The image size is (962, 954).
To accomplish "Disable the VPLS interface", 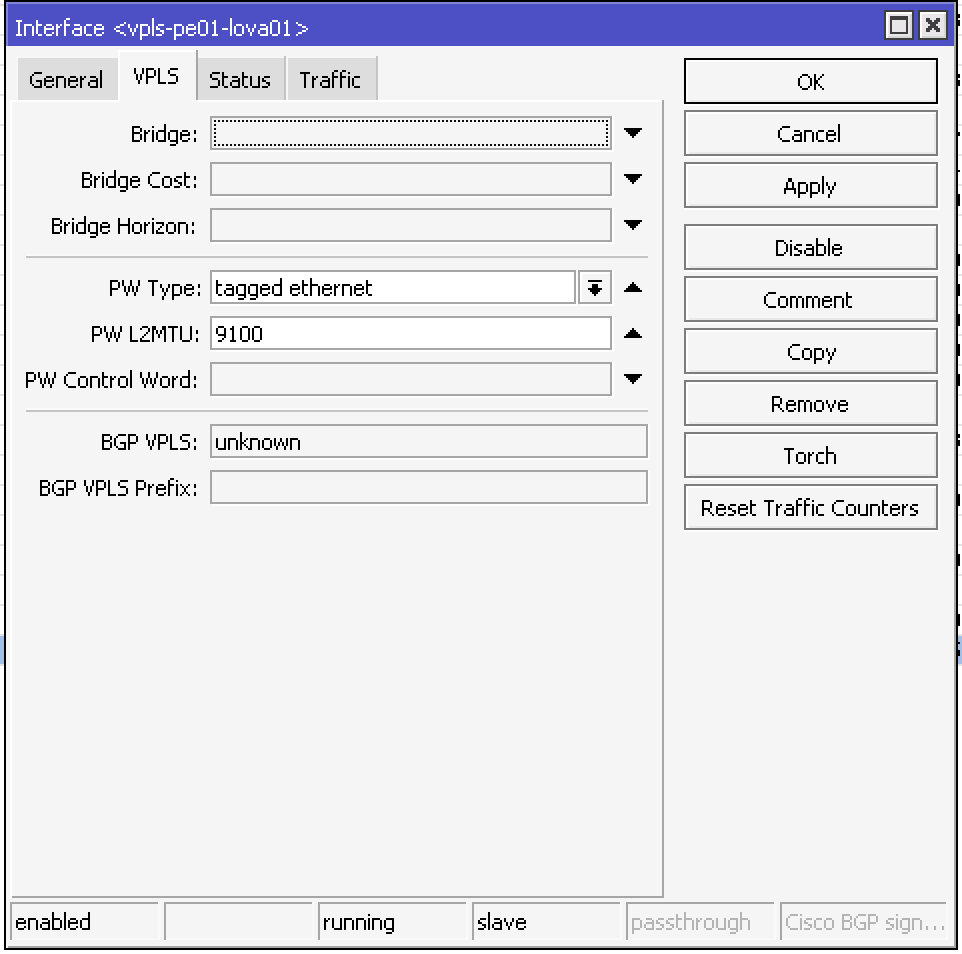I will 810,248.
